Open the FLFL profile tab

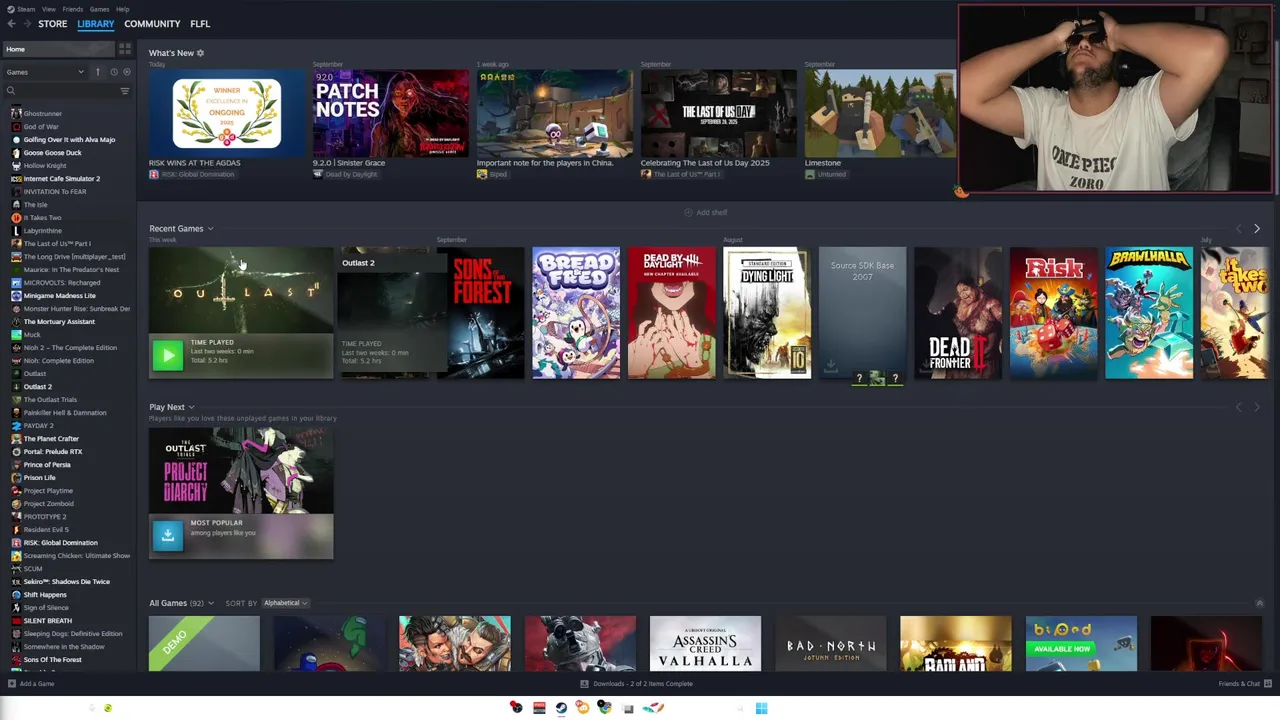coord(200,24)
